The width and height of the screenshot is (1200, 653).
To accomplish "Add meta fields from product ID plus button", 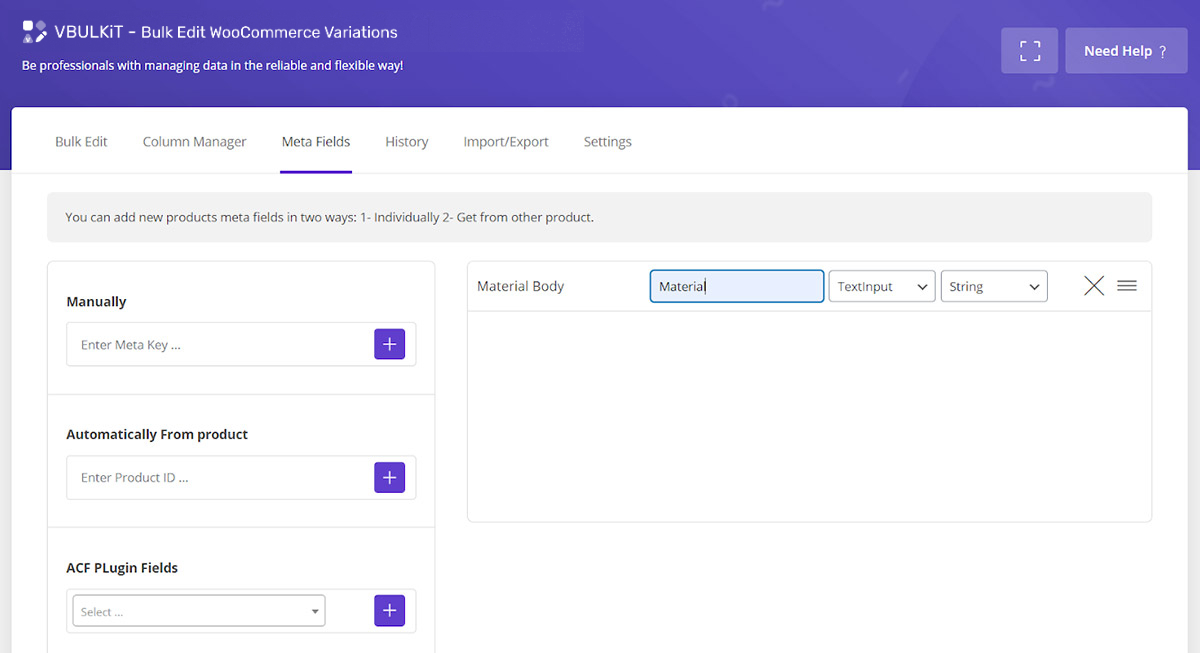I will [x=389, y=477].
